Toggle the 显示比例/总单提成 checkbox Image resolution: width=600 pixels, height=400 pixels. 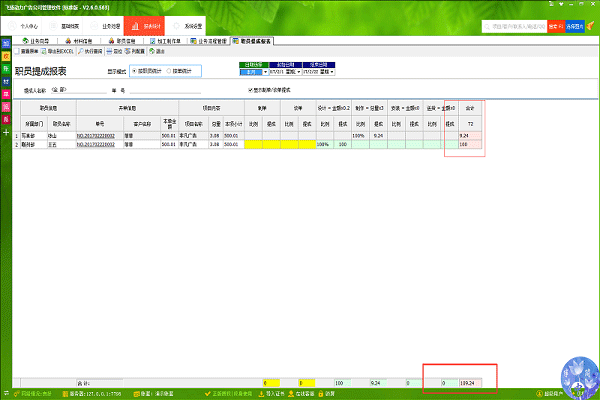pyautogui.click(x=251, y=90)
